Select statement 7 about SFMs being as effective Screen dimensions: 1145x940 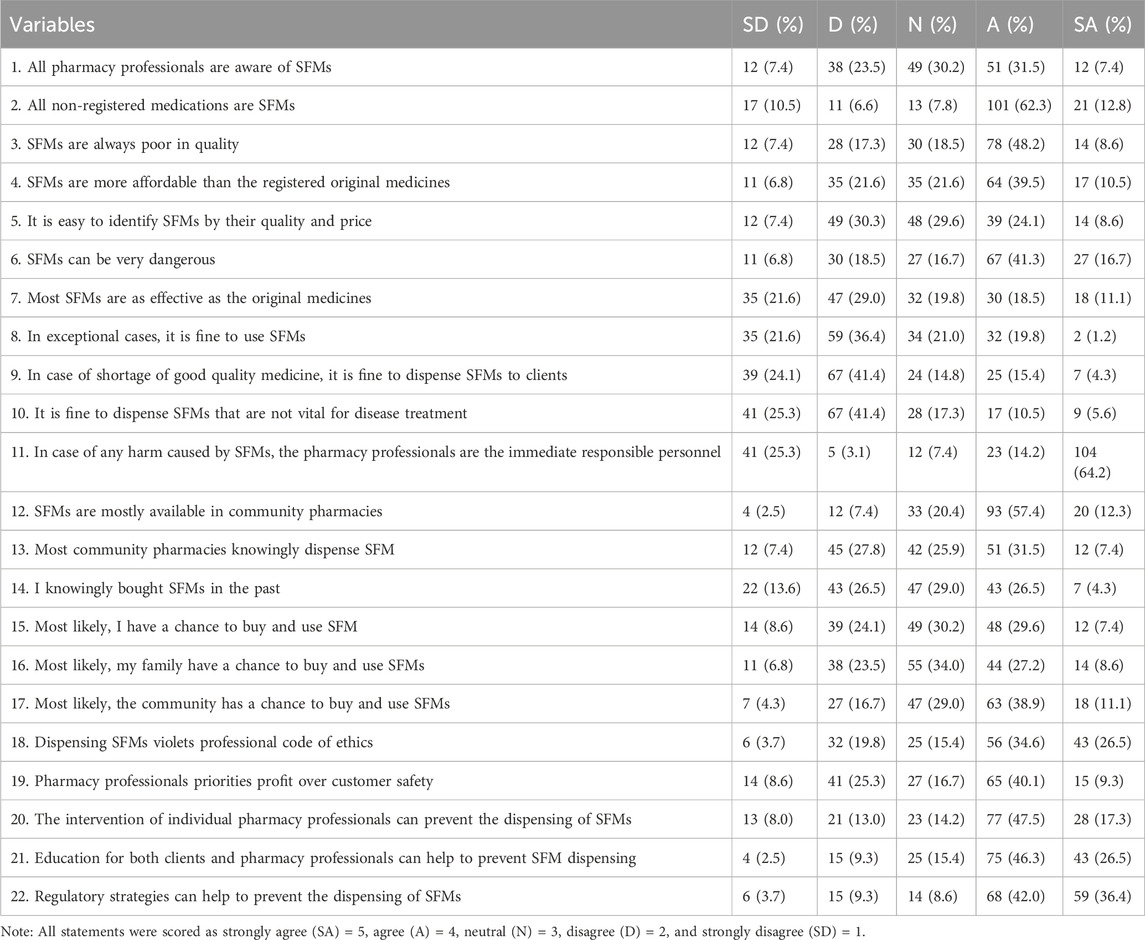point(572,298)
